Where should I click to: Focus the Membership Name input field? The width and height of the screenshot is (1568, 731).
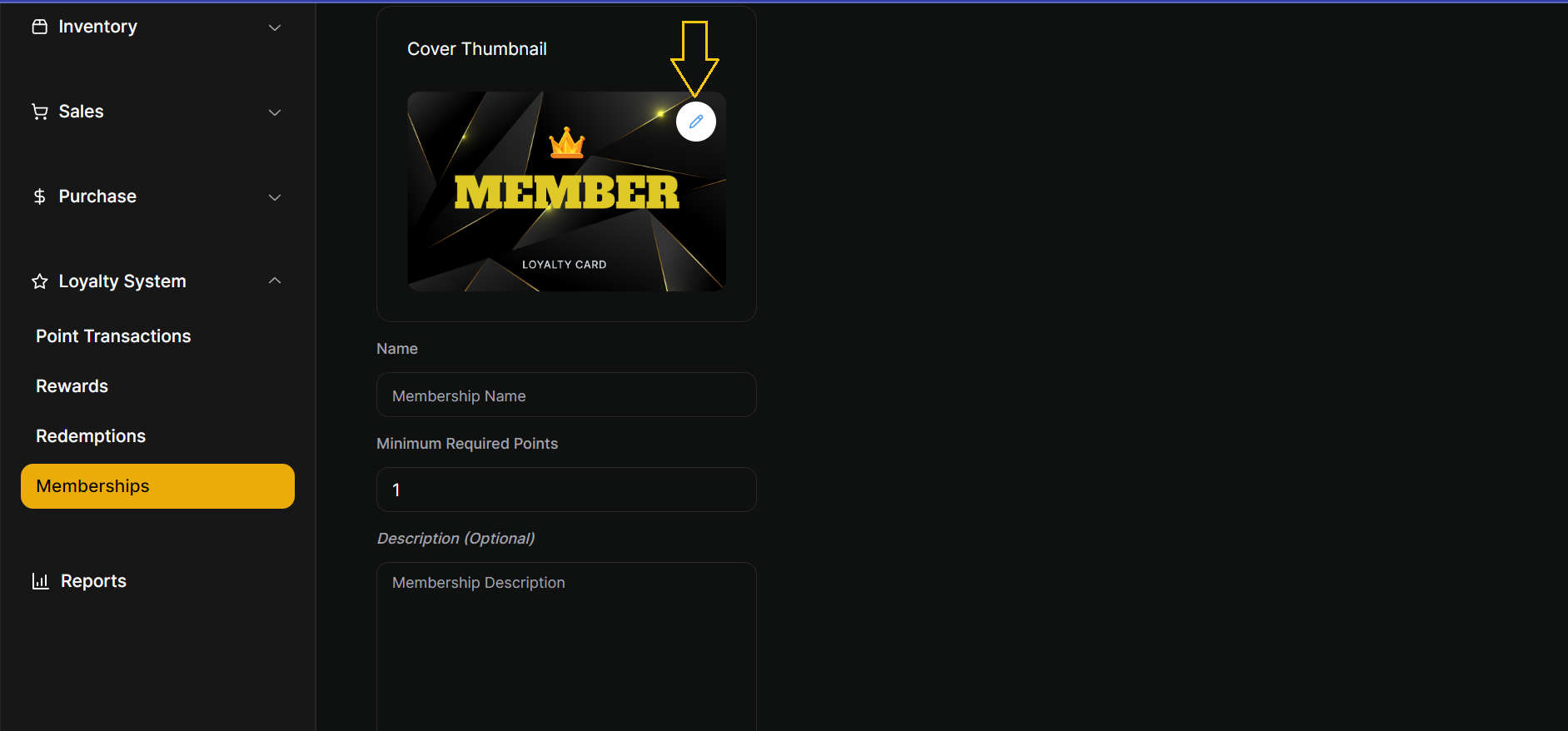(x=566, y=395)
